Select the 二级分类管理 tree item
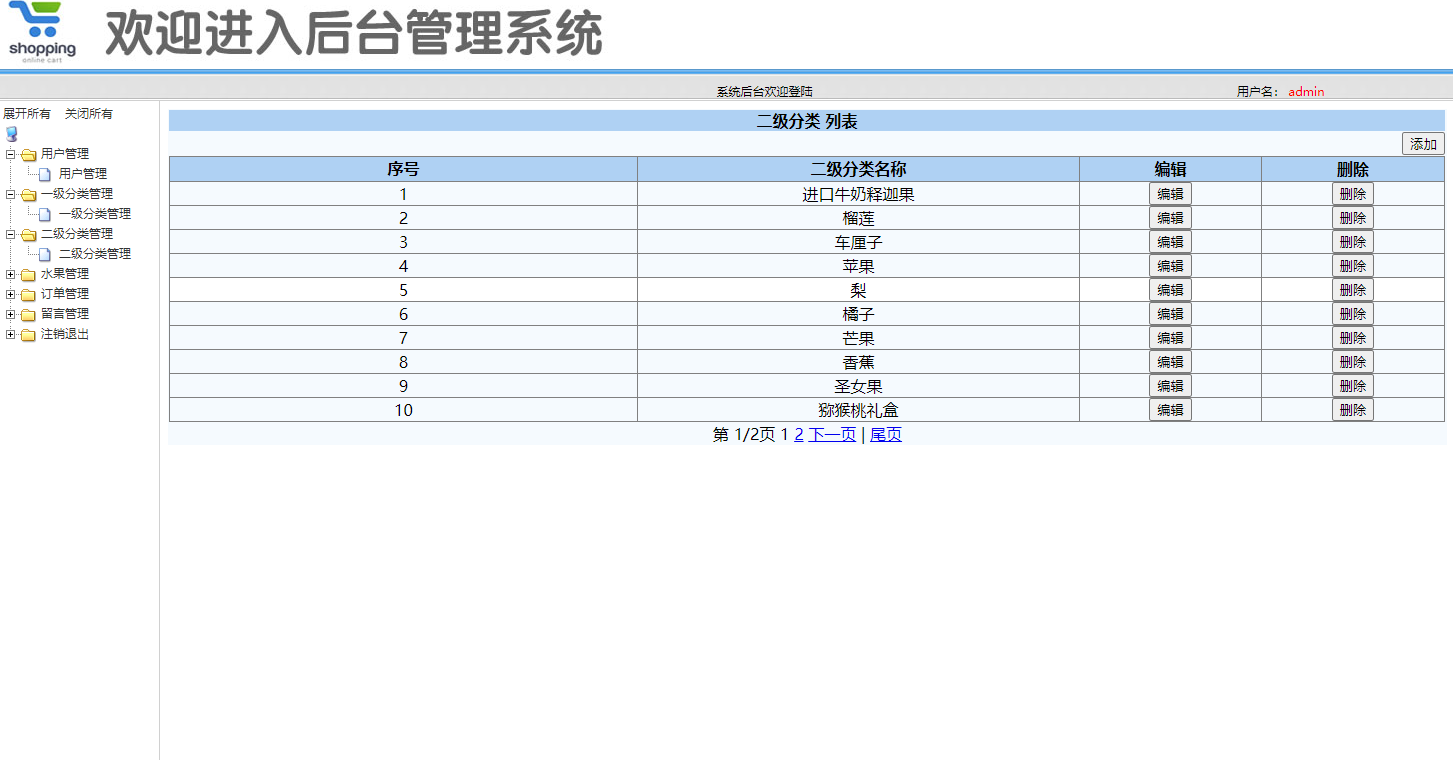The height and width of the screenshot is (760, 1453). click(x=98, y=253)
